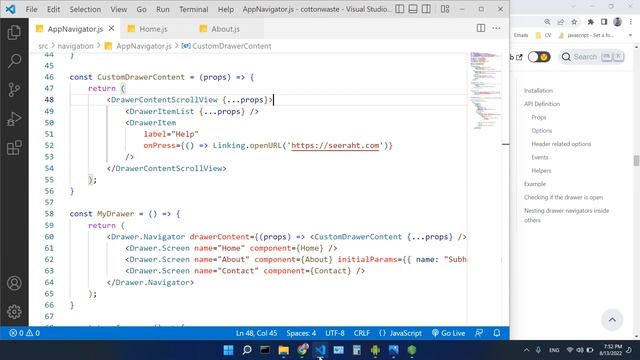Open File Explorer from the taskbar
This screenshot has width=640, height=360.
[x=283, y=350]
